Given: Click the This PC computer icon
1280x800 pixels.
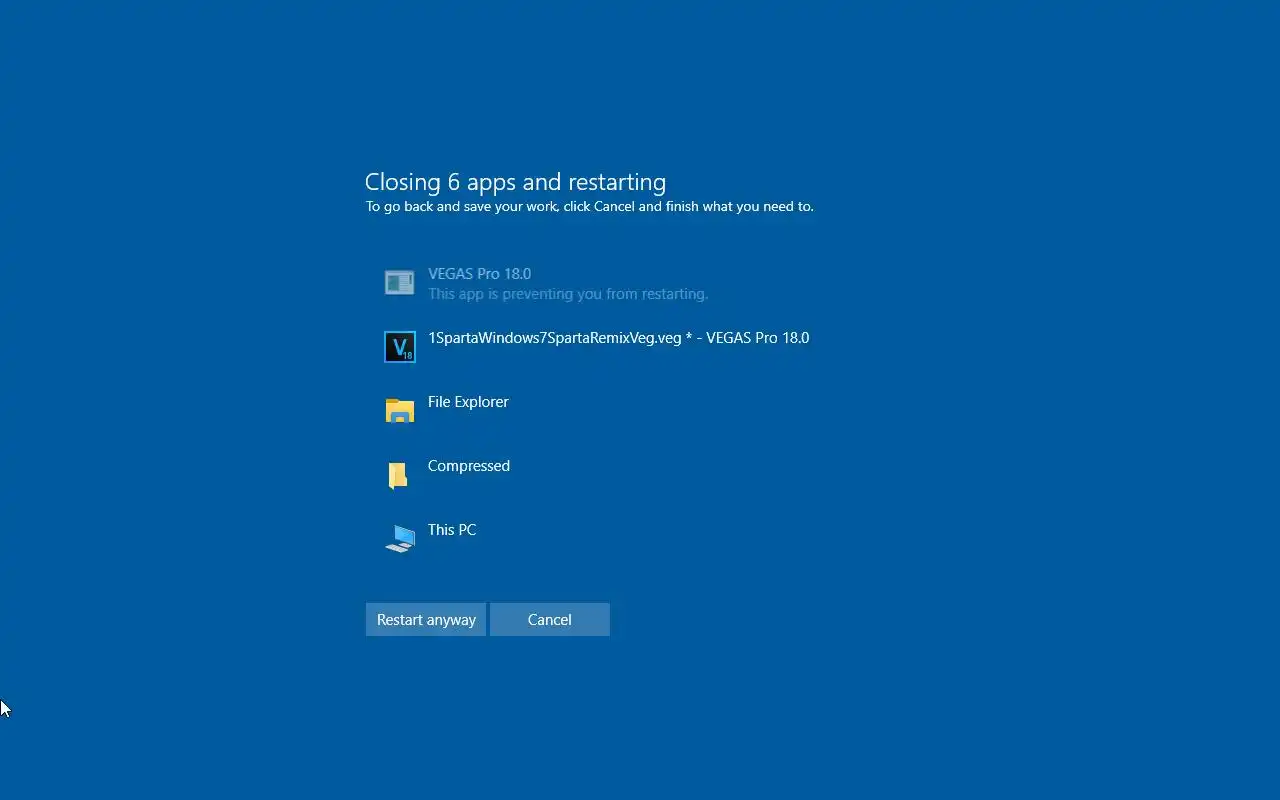Looking at the screenshot, I should [x=400, y=539].
